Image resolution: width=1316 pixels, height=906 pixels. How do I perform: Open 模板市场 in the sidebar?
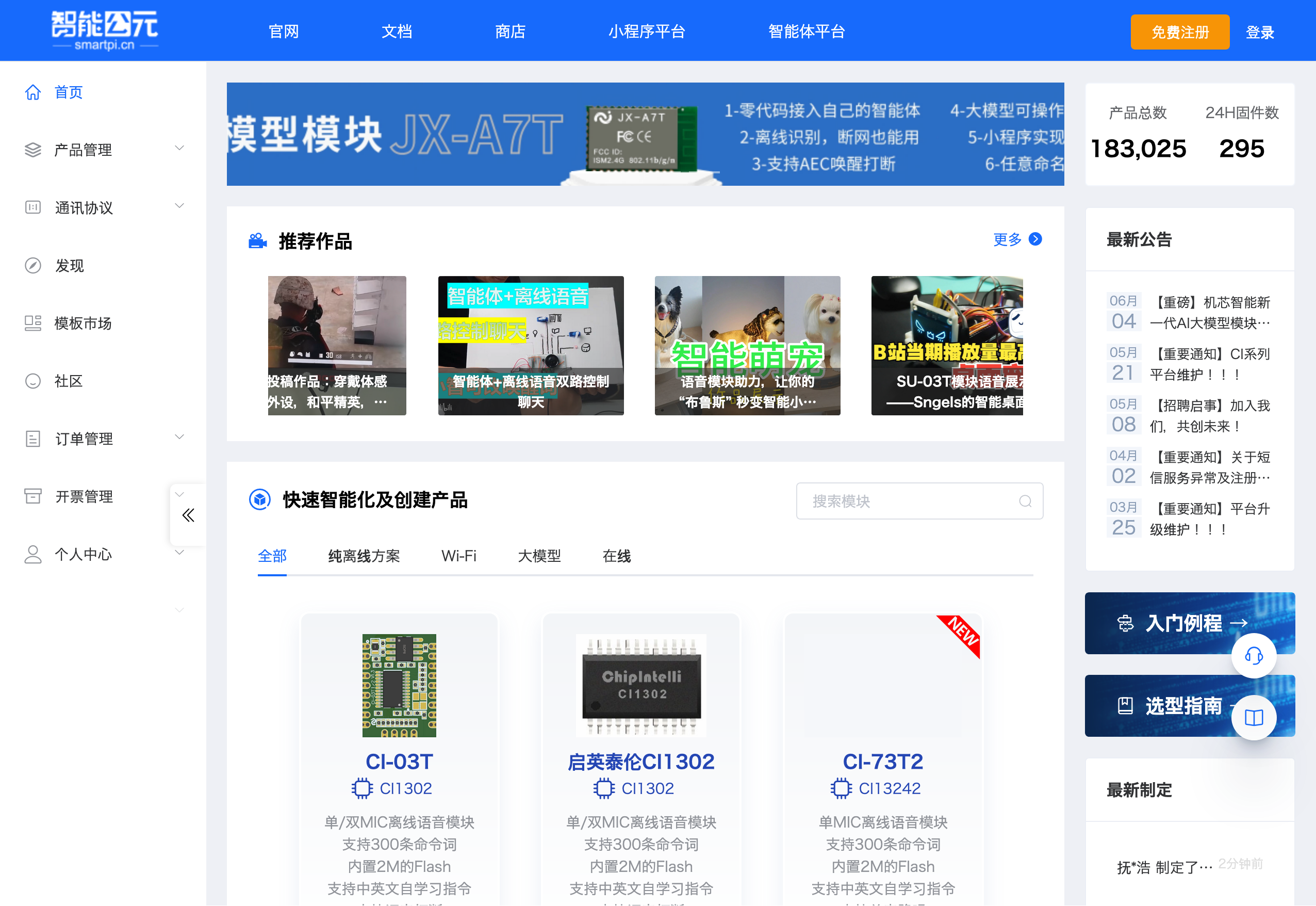click(83, 323)
